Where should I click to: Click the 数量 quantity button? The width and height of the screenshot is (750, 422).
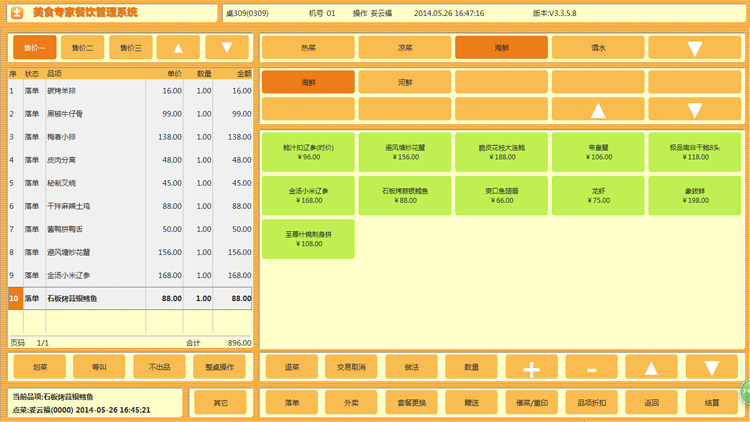click(471, 367)
